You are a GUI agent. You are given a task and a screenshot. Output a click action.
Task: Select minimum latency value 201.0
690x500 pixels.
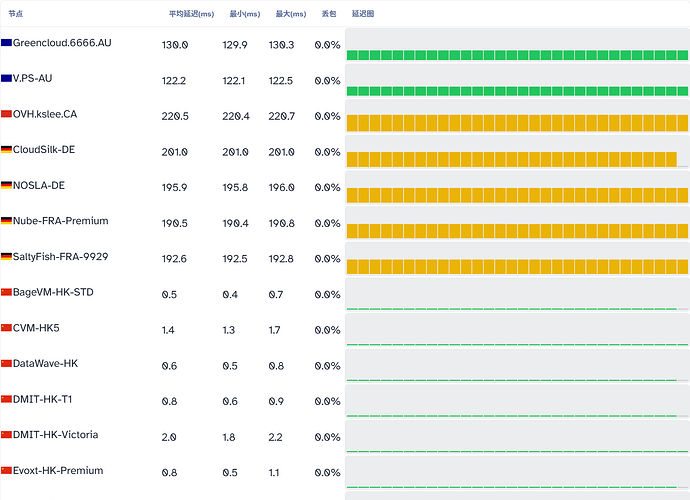(235, 152)
